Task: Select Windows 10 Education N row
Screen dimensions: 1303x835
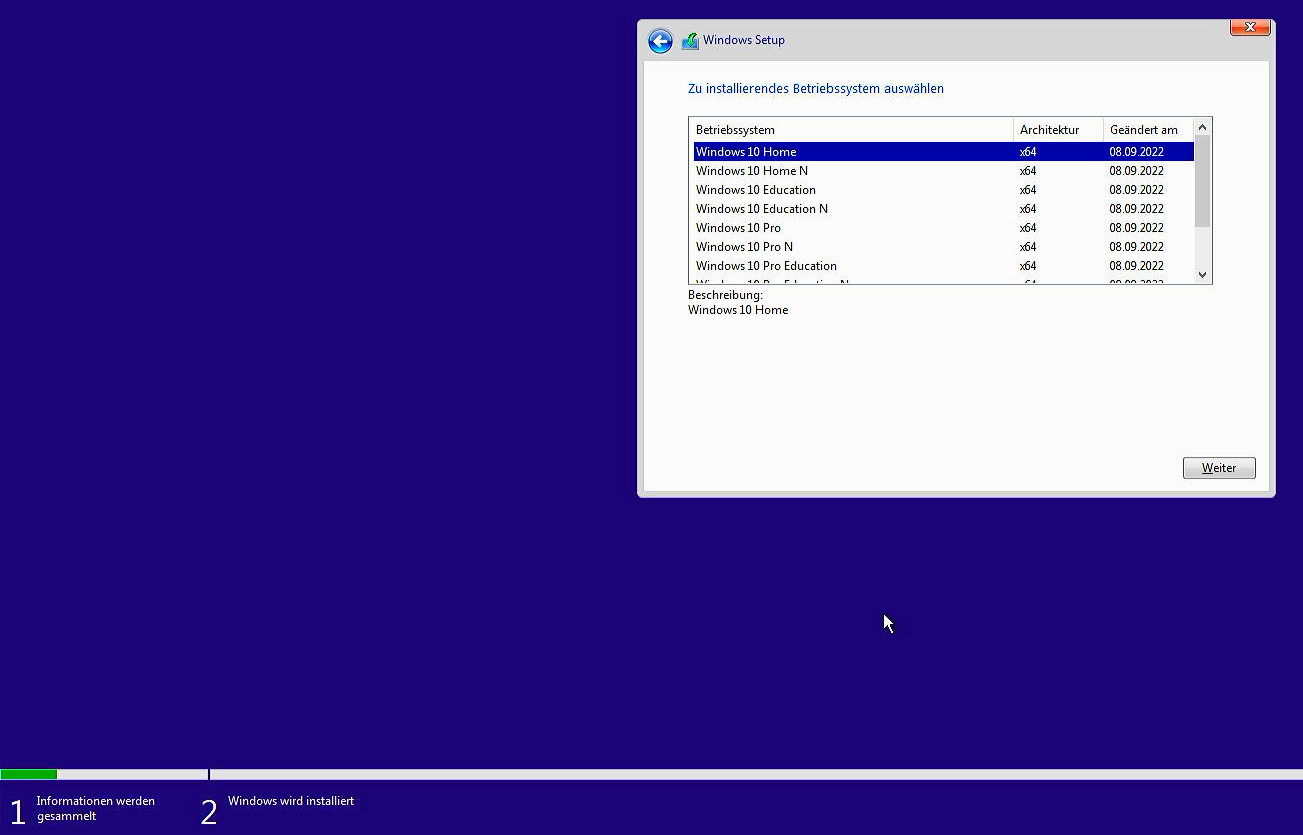Action: 943,209
